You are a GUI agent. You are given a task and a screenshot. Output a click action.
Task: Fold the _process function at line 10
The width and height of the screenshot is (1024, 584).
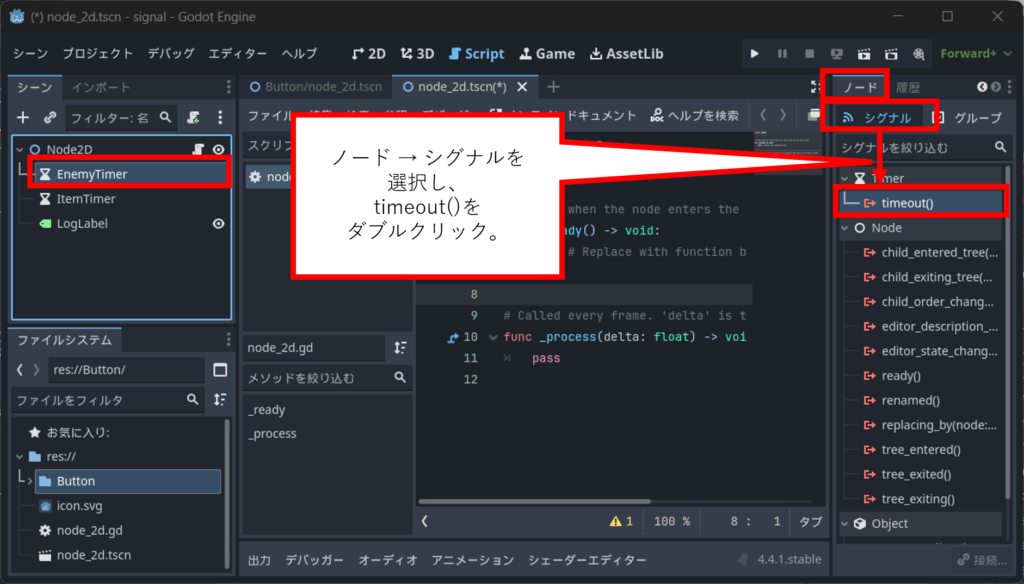point(493,337)
